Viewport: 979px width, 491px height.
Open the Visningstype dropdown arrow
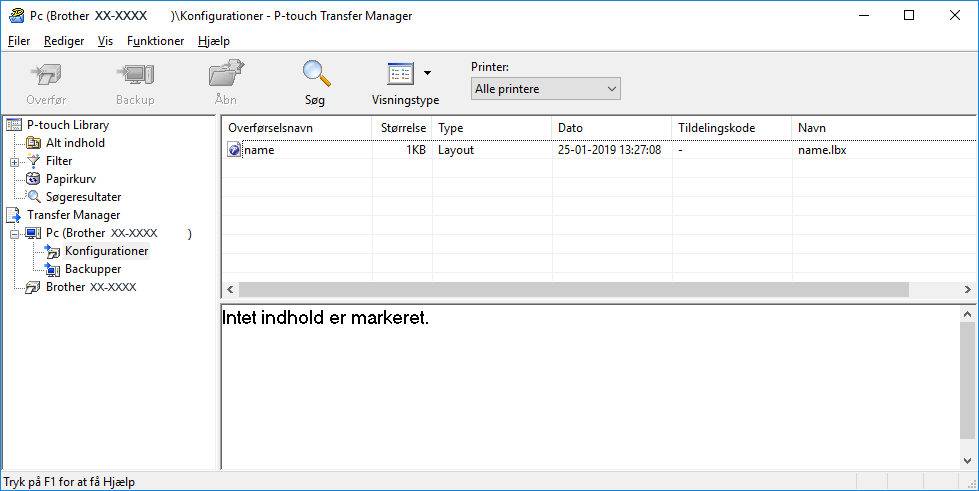[x=428, y=73]
